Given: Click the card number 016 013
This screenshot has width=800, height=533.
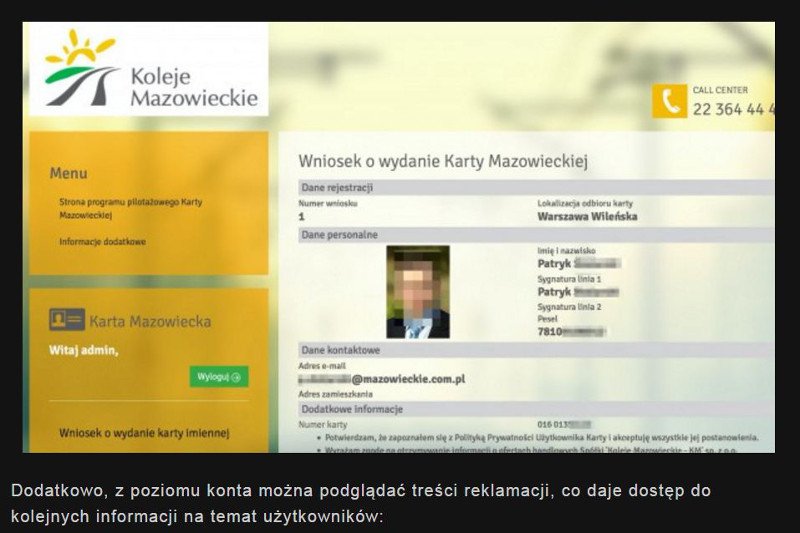Looking at the screenshot, I should pyautogui.click(x=564, y=424).
